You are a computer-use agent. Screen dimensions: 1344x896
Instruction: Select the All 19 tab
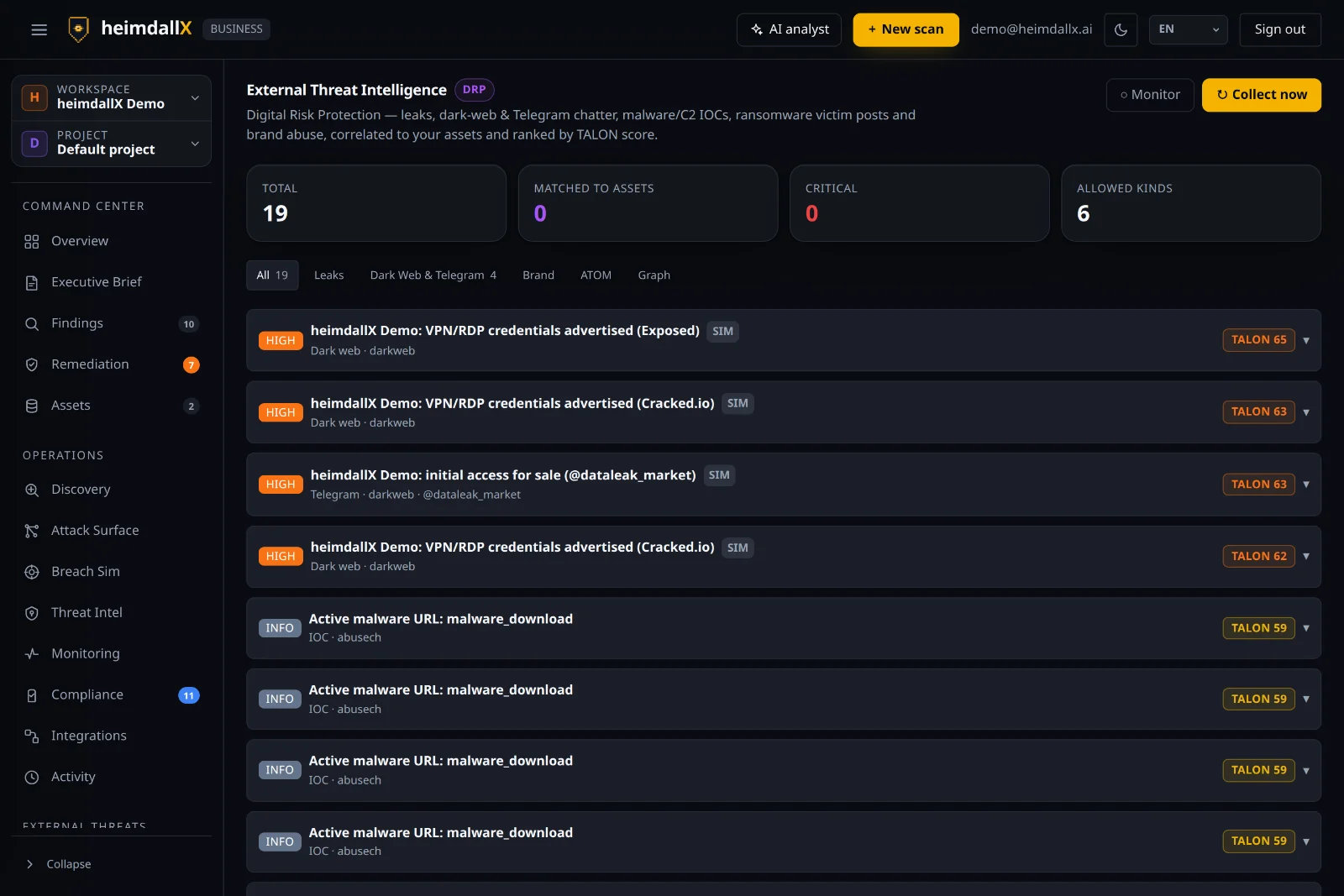click(x=272, y=275)
